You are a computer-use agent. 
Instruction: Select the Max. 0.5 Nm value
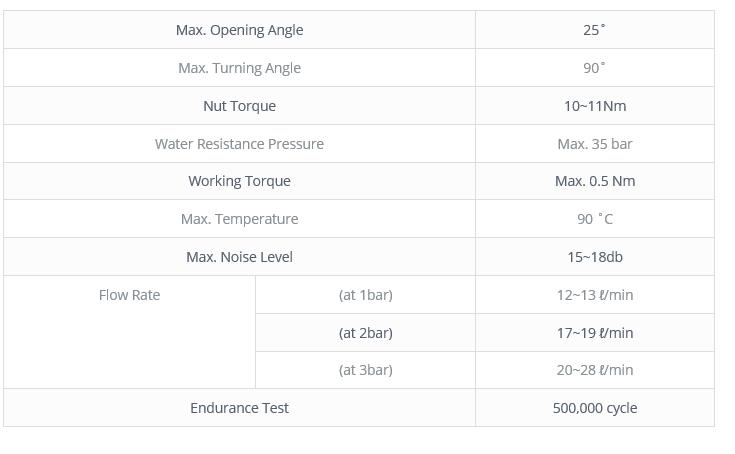pyautogui.click(x=595, y=181)
